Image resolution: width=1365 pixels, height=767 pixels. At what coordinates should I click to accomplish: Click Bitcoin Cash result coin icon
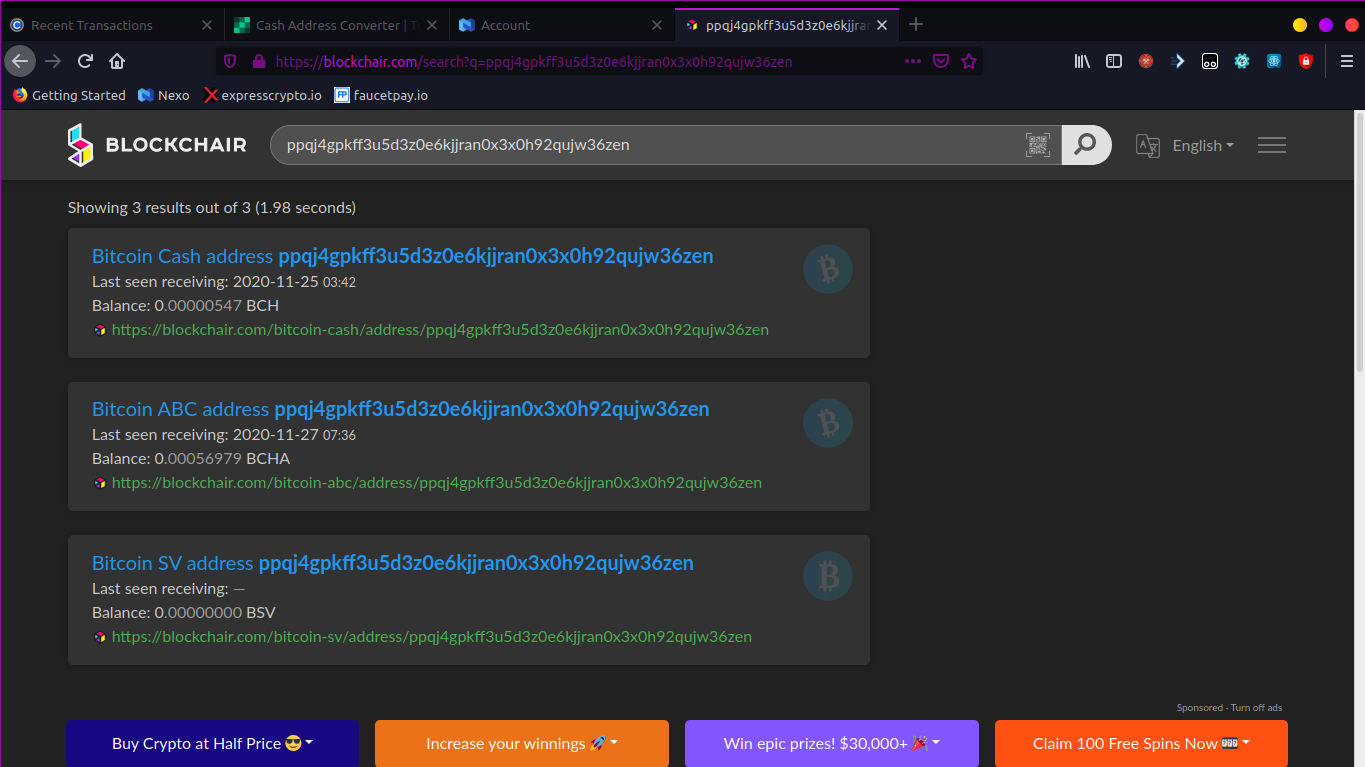tap(828, 269)
